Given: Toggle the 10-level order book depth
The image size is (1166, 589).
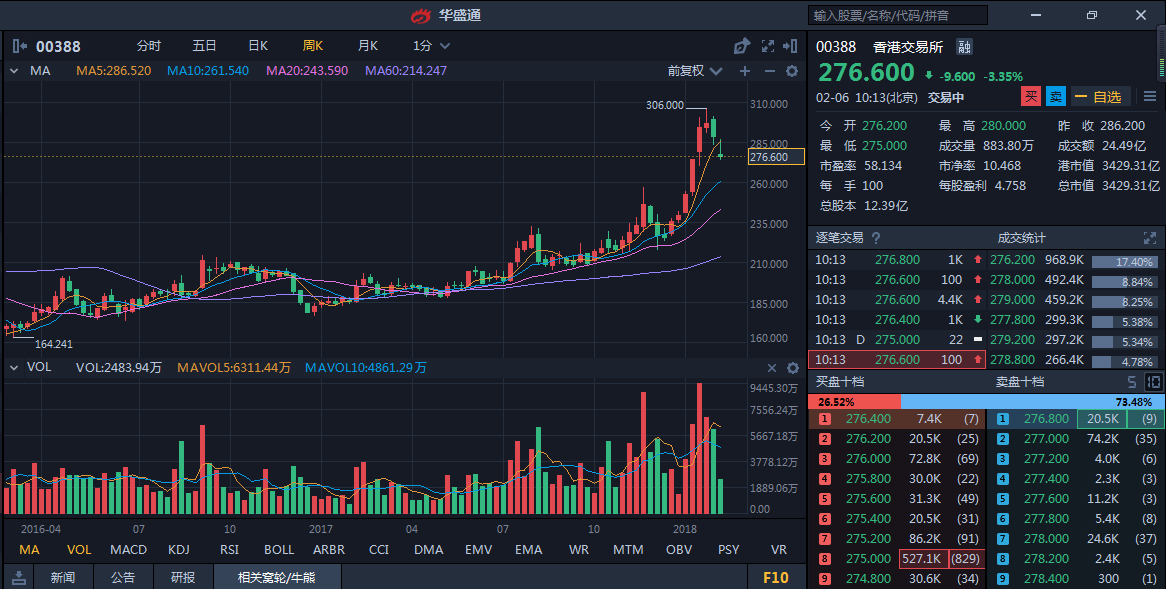Looking at the screenshot, I should (1153, 382).
